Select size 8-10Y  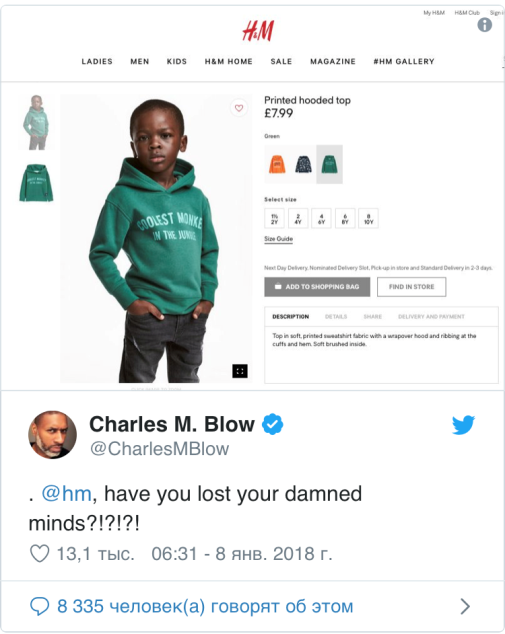(x=368, y=218)
